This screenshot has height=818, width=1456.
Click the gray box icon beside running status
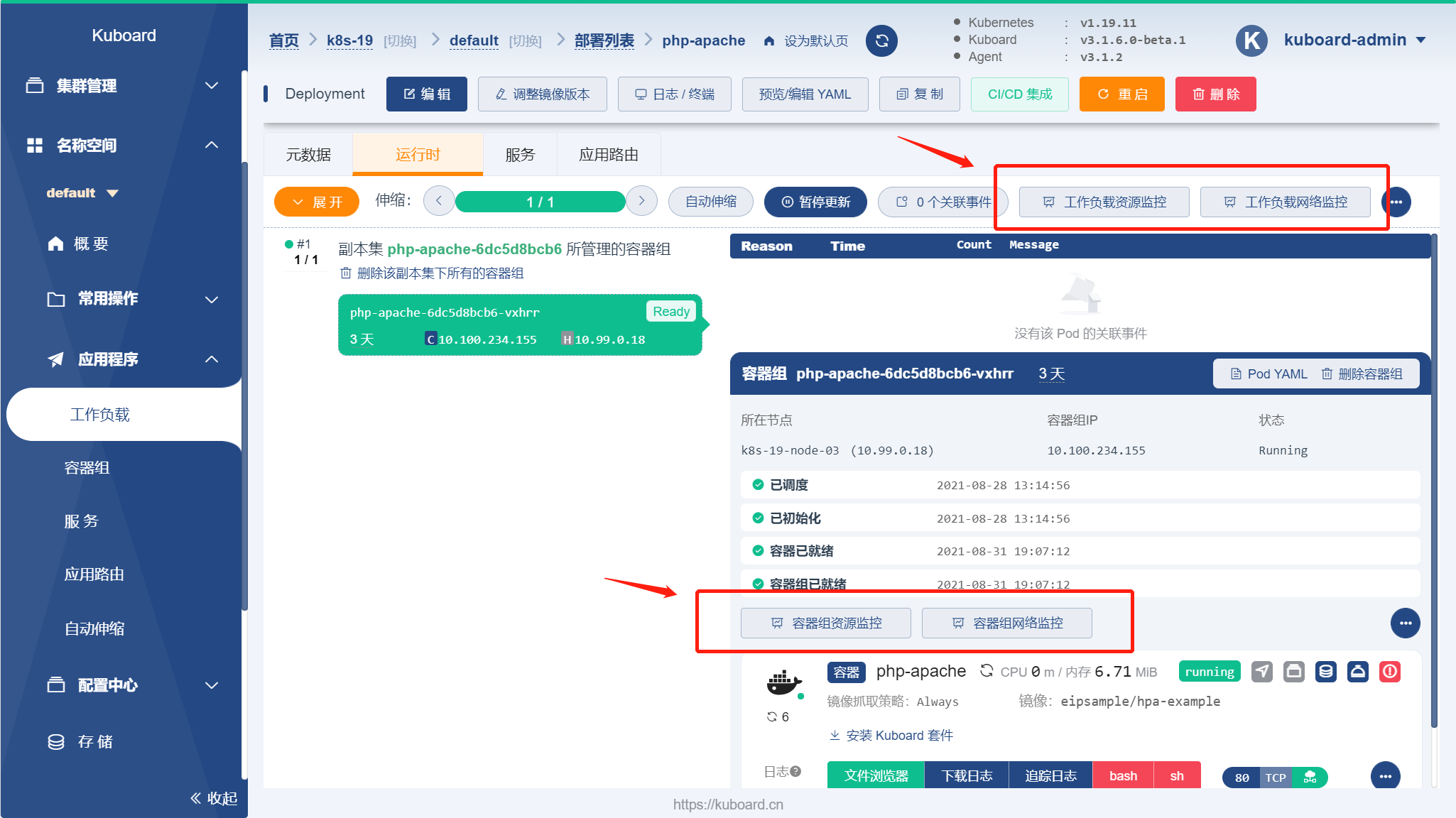pos(1294,671)
